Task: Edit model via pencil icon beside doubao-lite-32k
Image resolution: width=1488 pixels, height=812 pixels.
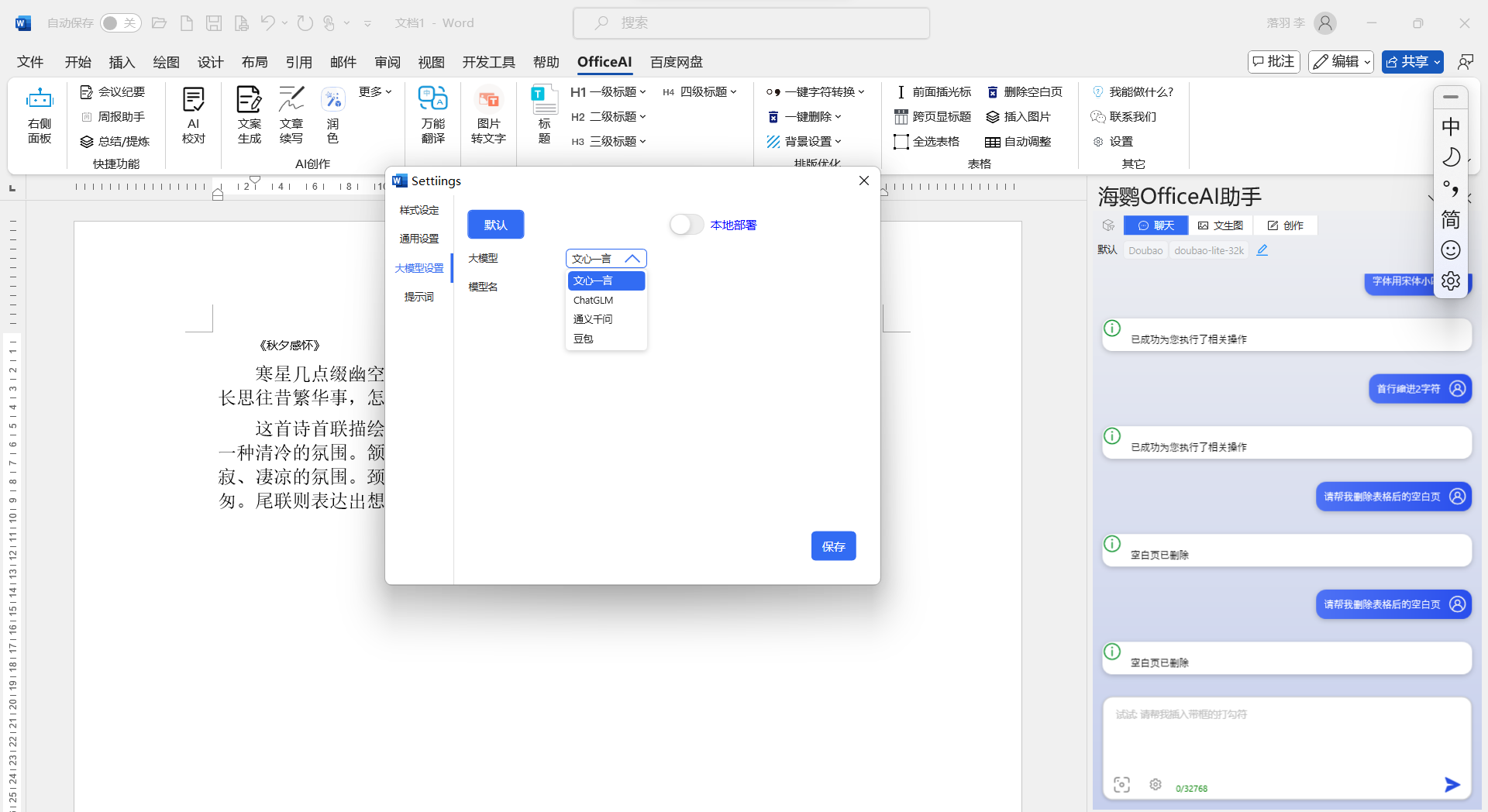Action: (x=1262, y=250)
